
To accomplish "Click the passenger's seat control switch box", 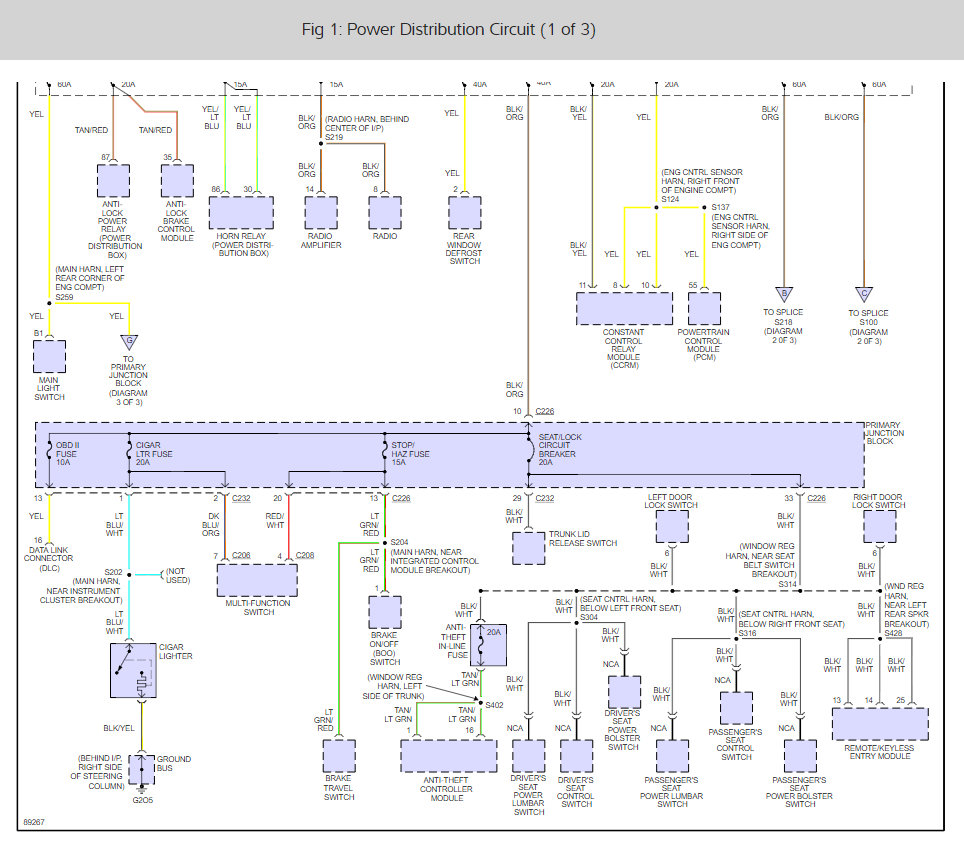I will pyautogui.click(x=737, y=708).
